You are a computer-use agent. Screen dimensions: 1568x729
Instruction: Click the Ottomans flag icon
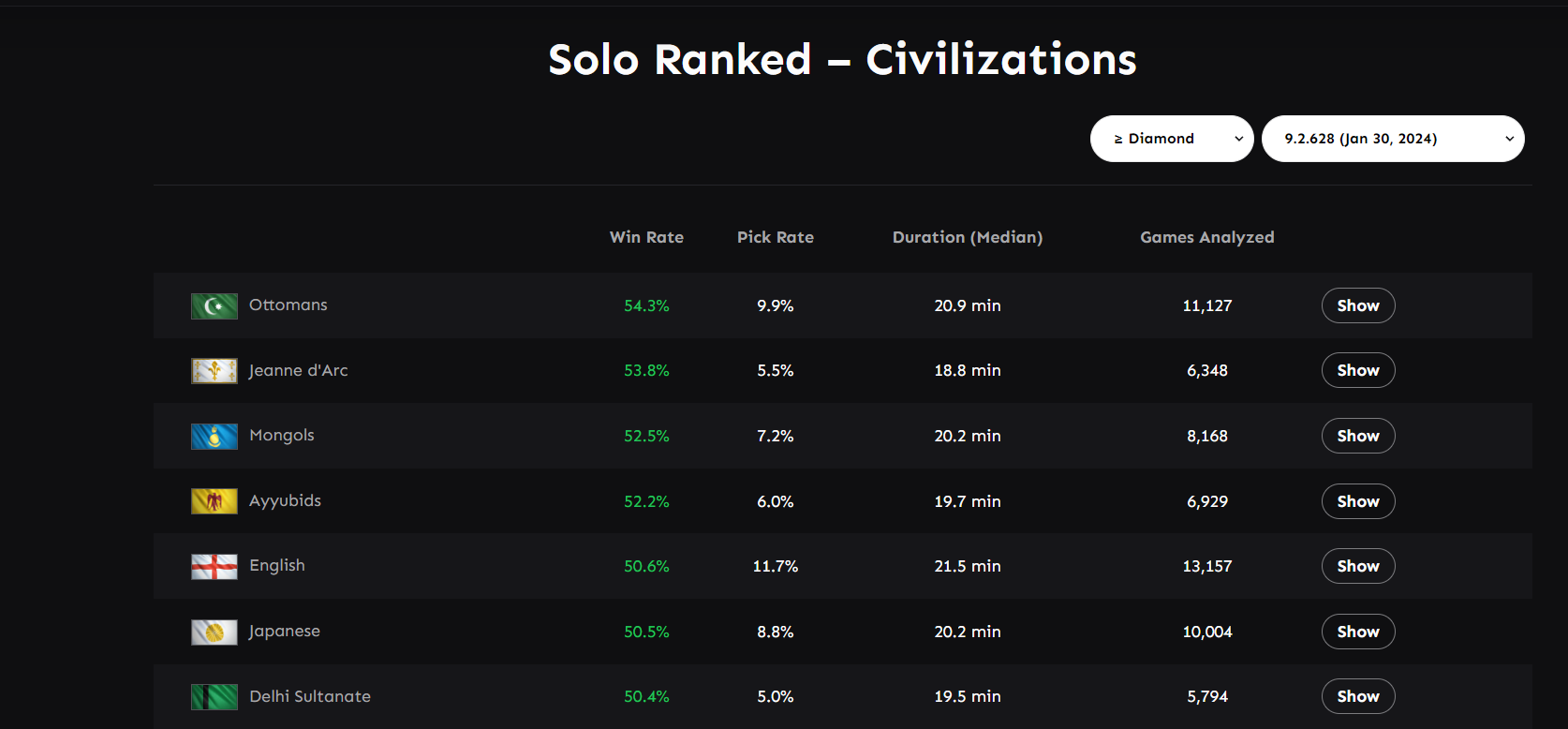[214, 305]
